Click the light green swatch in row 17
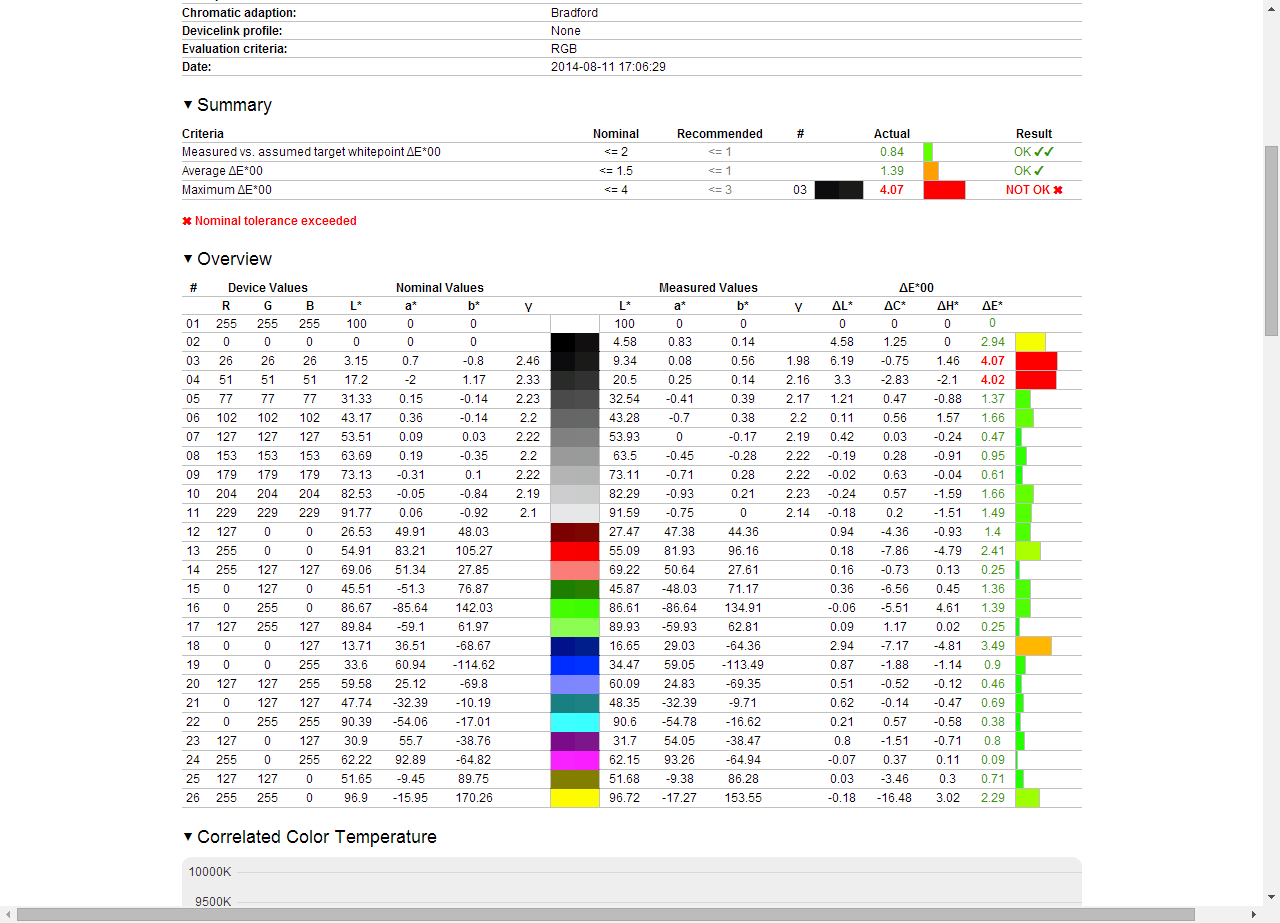 click(x=575, y=627)
